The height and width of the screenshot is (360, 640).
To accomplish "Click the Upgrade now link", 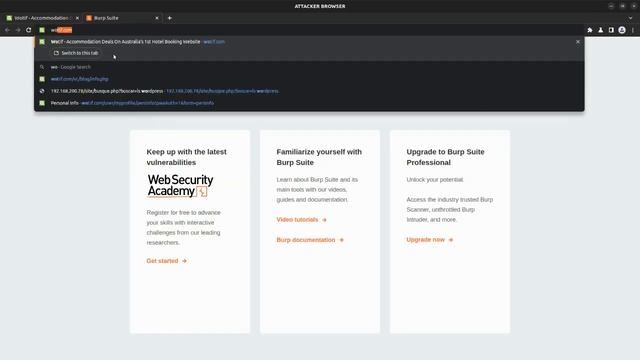I will pos(430,240).
